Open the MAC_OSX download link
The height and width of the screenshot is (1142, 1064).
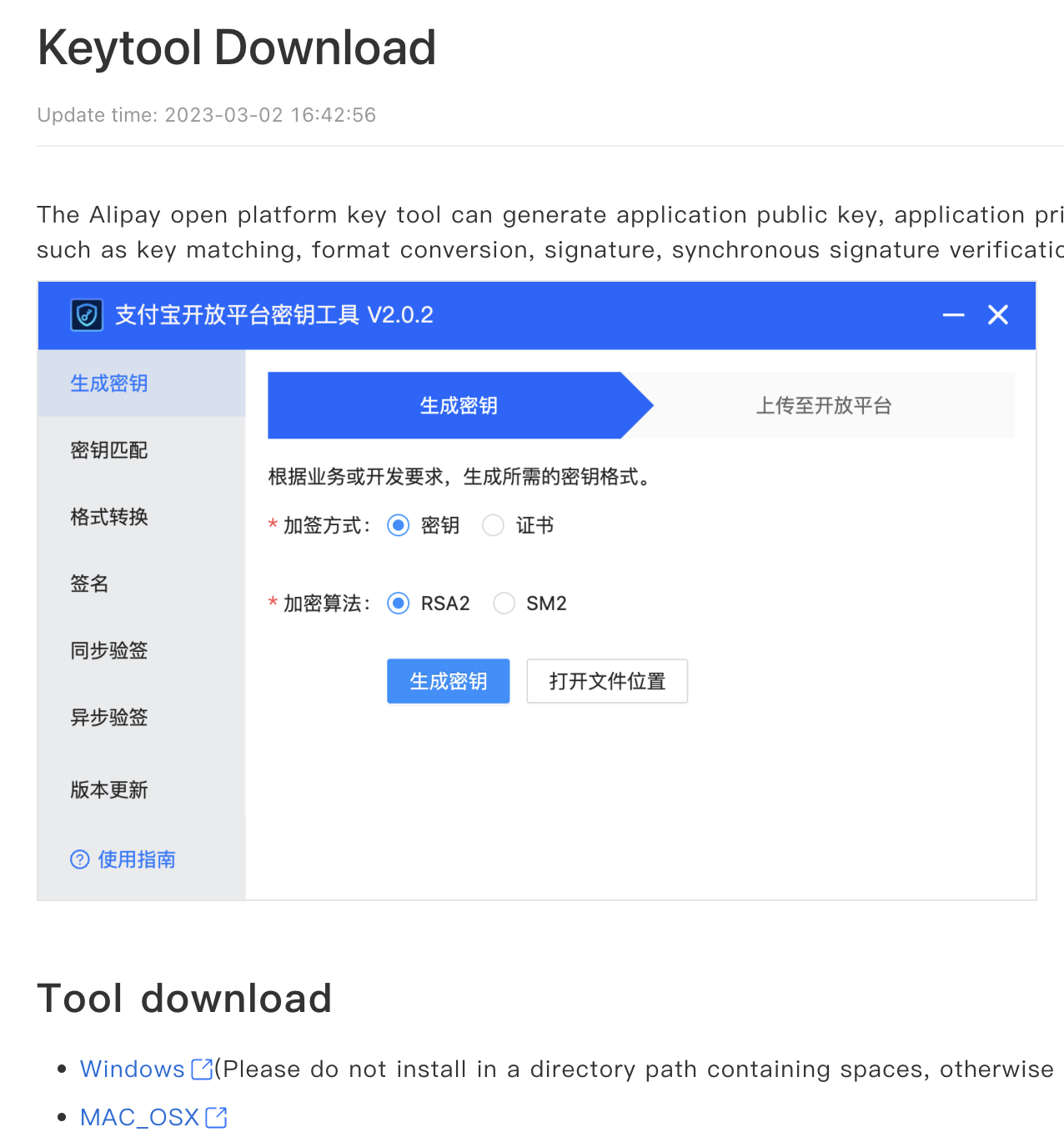tap(139, 1118)
